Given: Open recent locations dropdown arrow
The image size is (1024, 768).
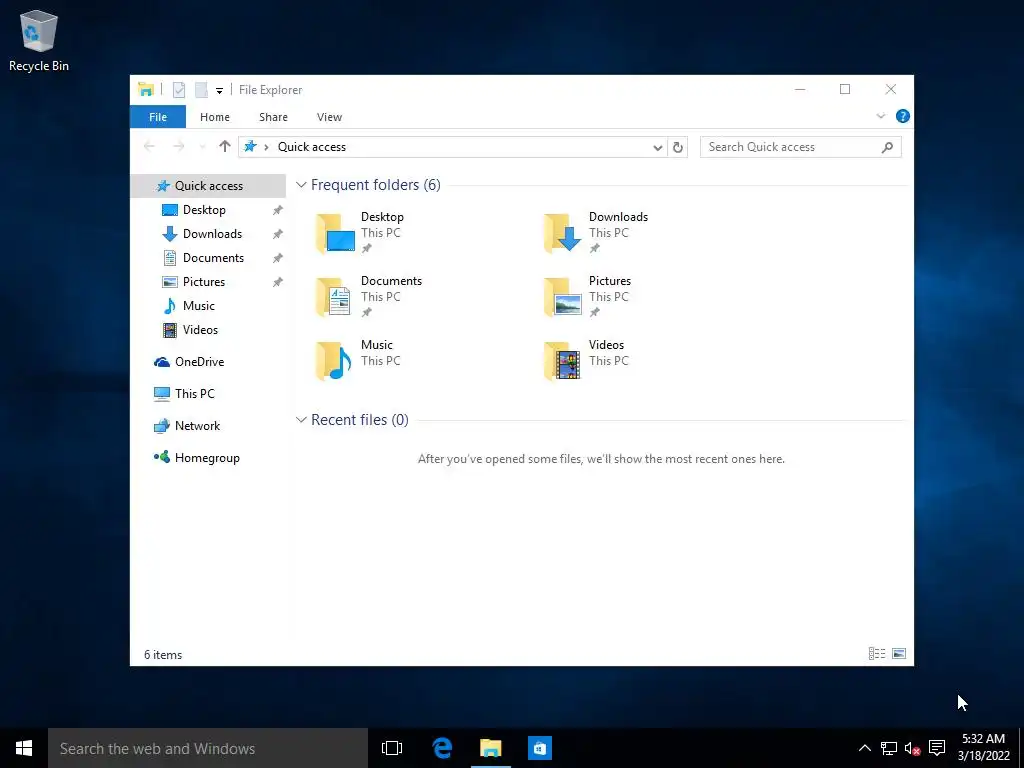Looking at the screenshot, I should point(202,147).
